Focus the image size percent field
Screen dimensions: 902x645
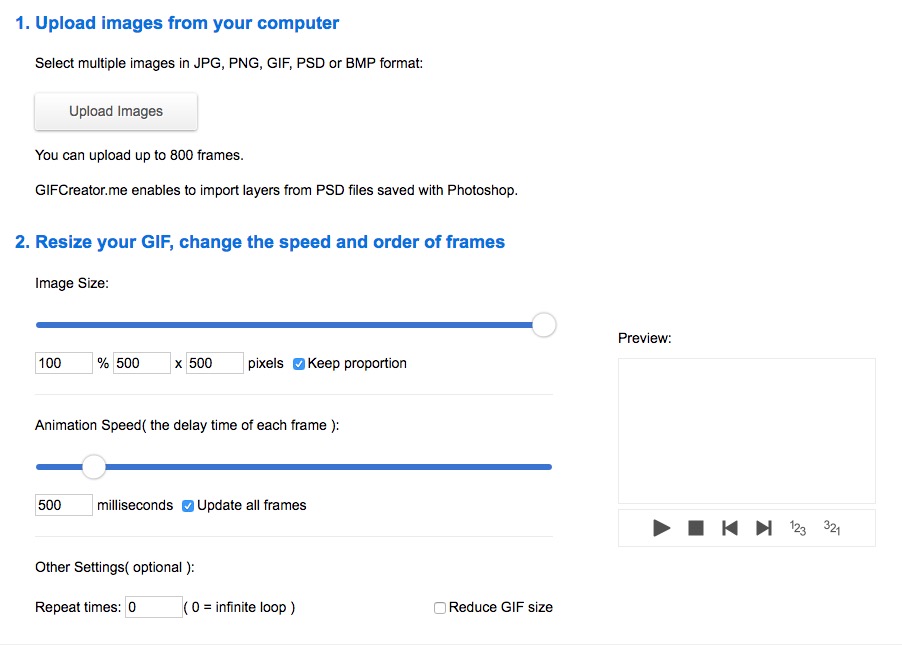click(x=63, y=364)
